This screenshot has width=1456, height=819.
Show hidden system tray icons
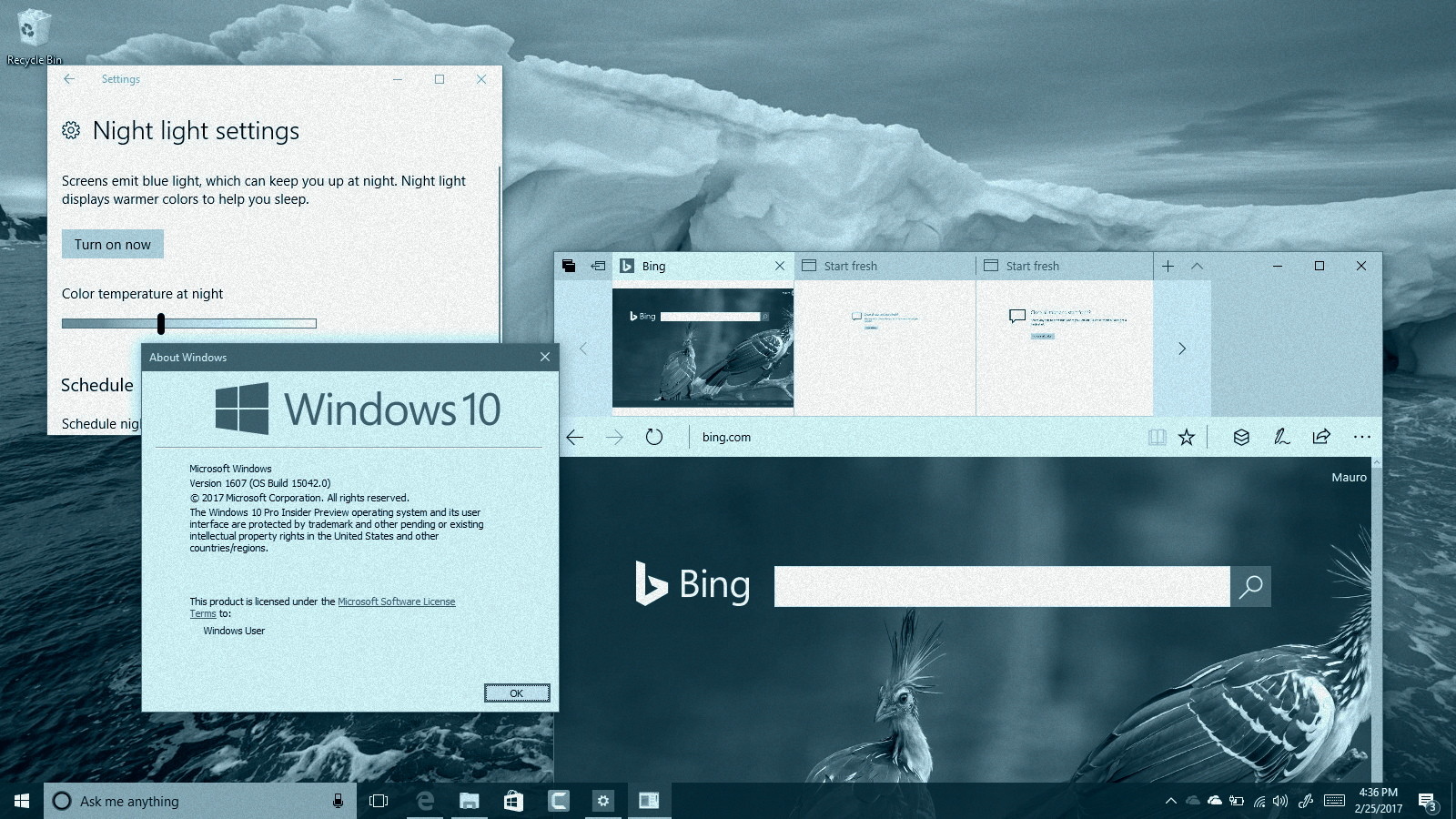(x=1170, y=801)
